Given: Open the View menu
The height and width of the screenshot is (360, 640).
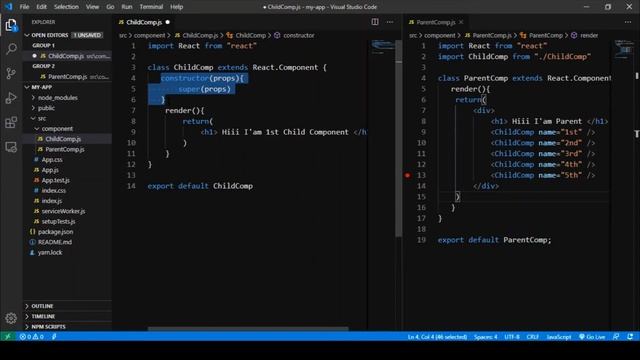Looking at the screenshot, I should (92, 7).
